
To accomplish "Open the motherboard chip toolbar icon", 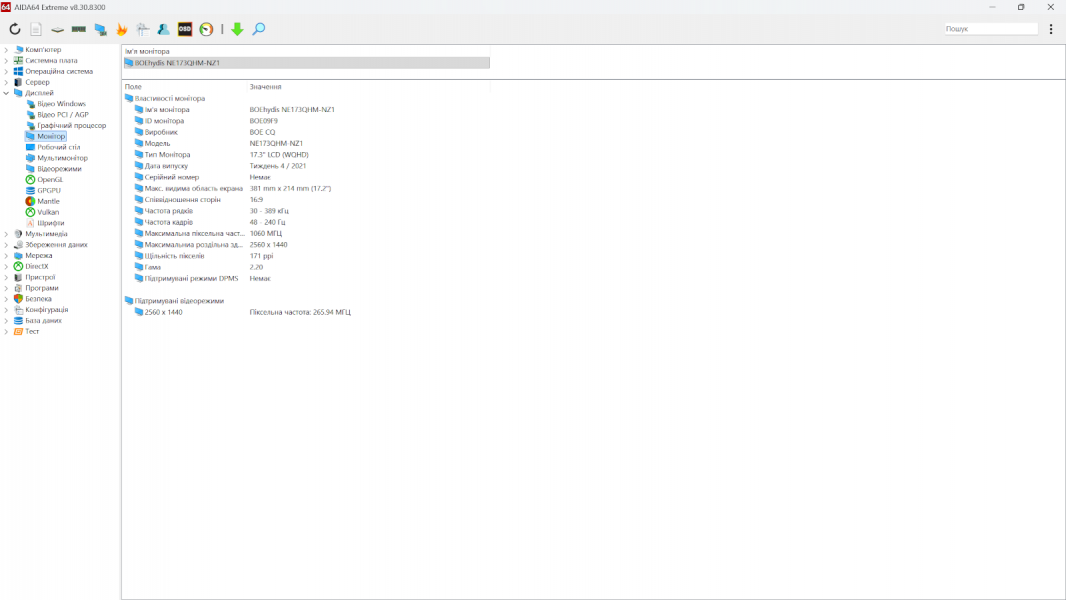I will coord(58,29).
